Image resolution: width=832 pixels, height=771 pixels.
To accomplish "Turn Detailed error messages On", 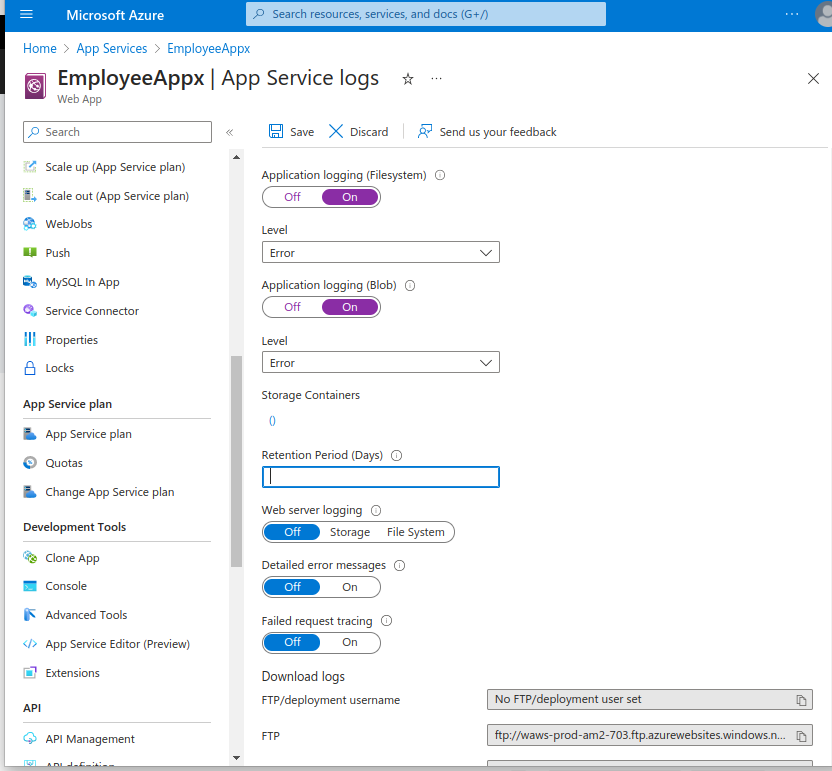I will 350,587.
